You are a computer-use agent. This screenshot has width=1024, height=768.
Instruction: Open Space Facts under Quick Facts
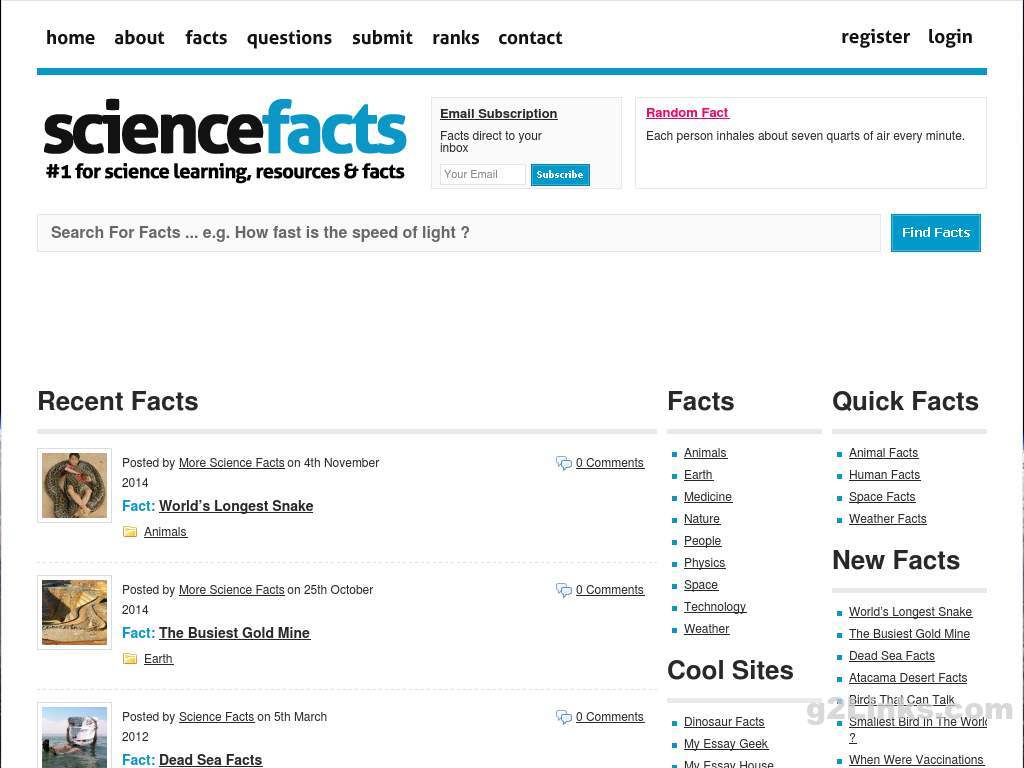pos(881,497)
